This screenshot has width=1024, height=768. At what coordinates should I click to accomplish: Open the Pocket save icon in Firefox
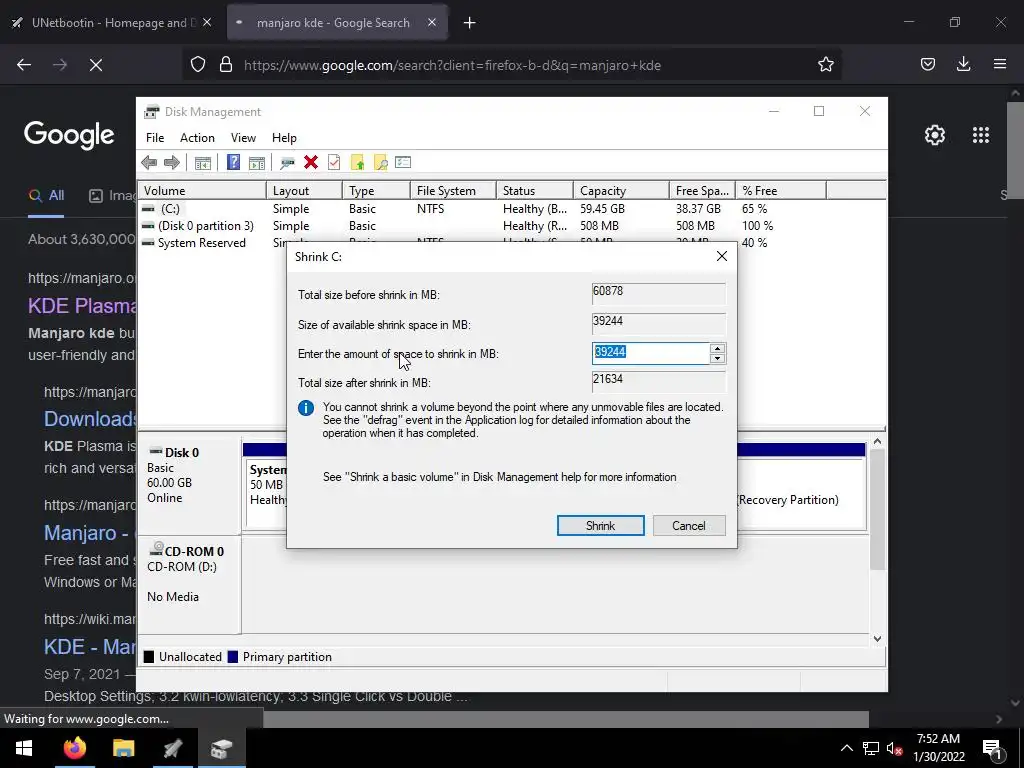[x=927, y=64]
